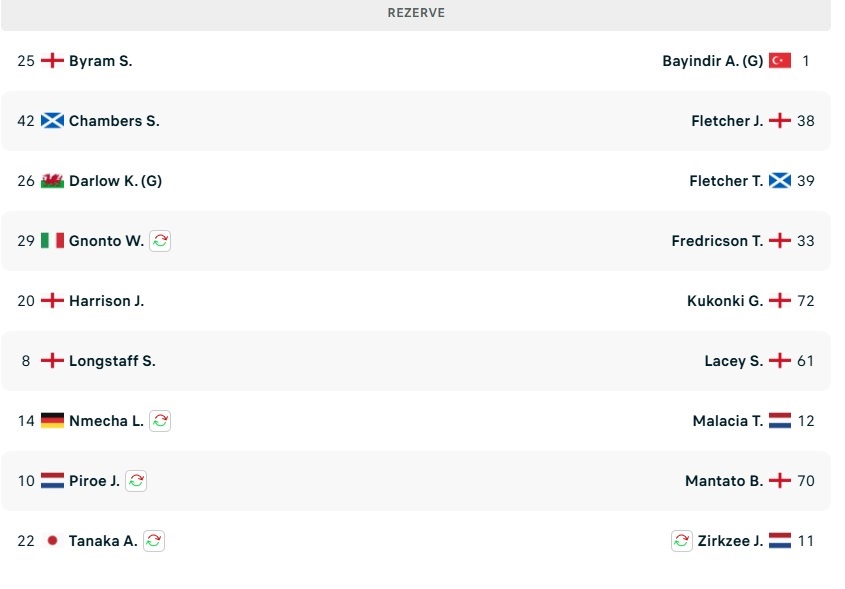845x589 pixels.
Task: Open Mantato B. player page
Action: pos(724,481)
